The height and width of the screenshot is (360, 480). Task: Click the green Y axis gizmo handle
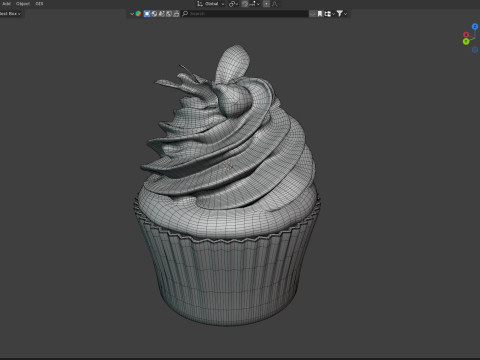466,41
